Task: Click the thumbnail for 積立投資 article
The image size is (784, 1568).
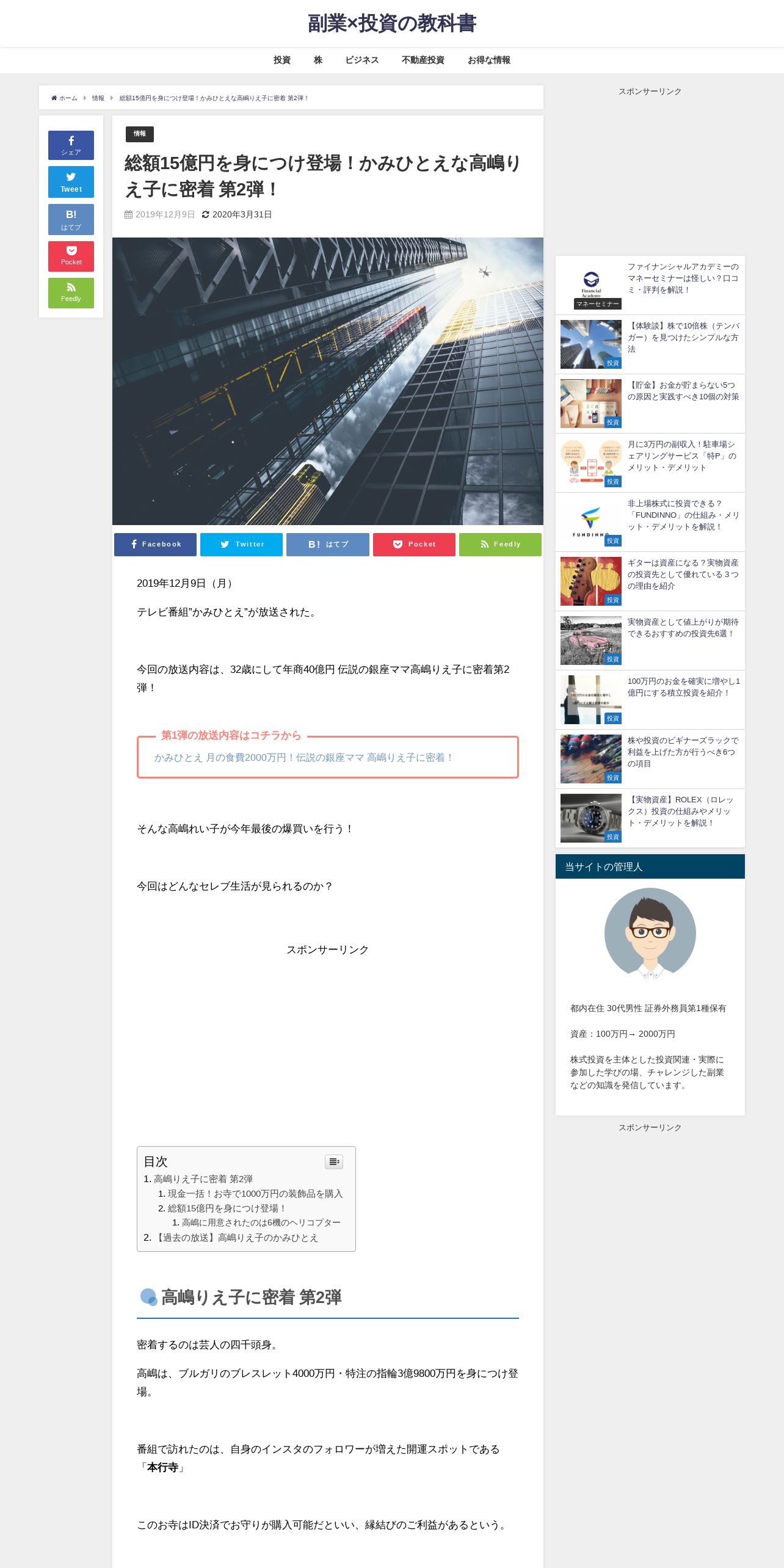Action: tap(591, 699)
